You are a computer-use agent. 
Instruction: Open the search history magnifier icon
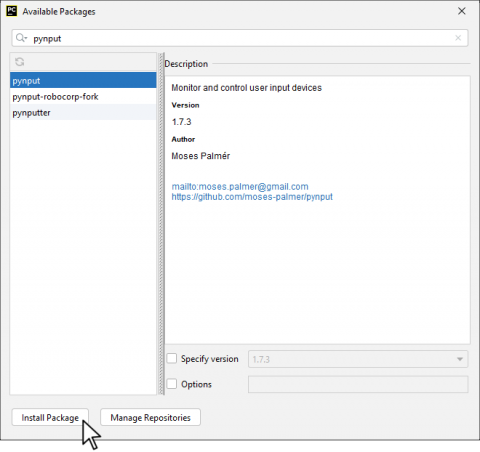coord(21,38)
